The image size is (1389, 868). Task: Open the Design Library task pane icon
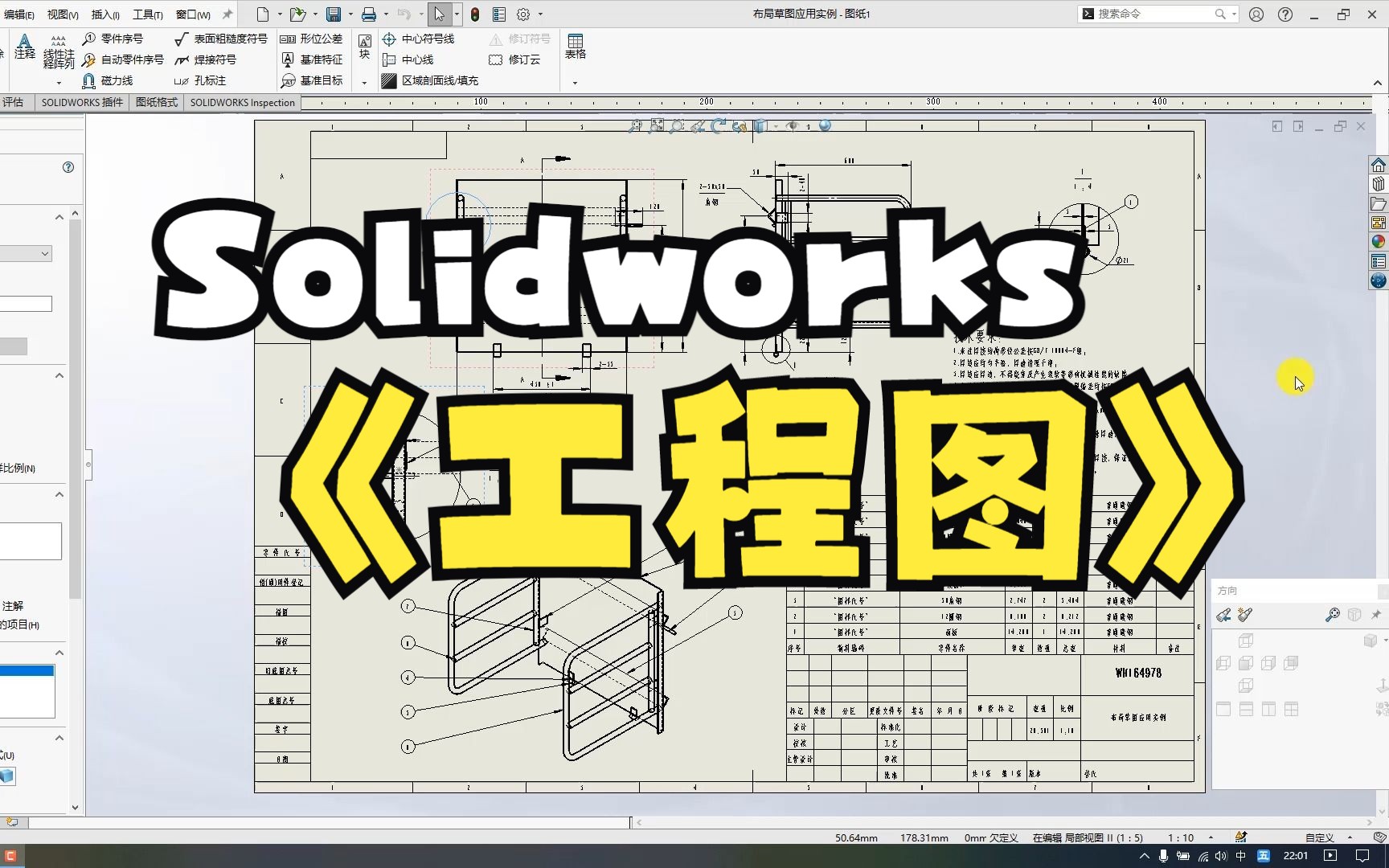click(1379, 184)
